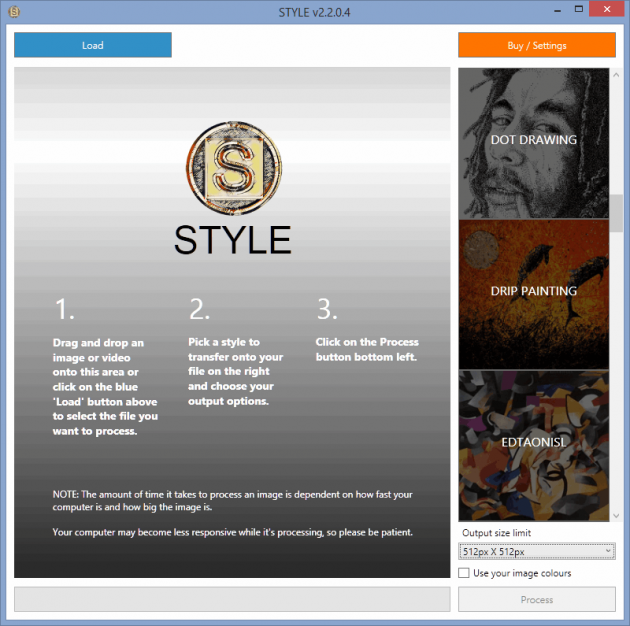Click the empty progress bar at bottom

pyautogui.click(x=232, y=600)
